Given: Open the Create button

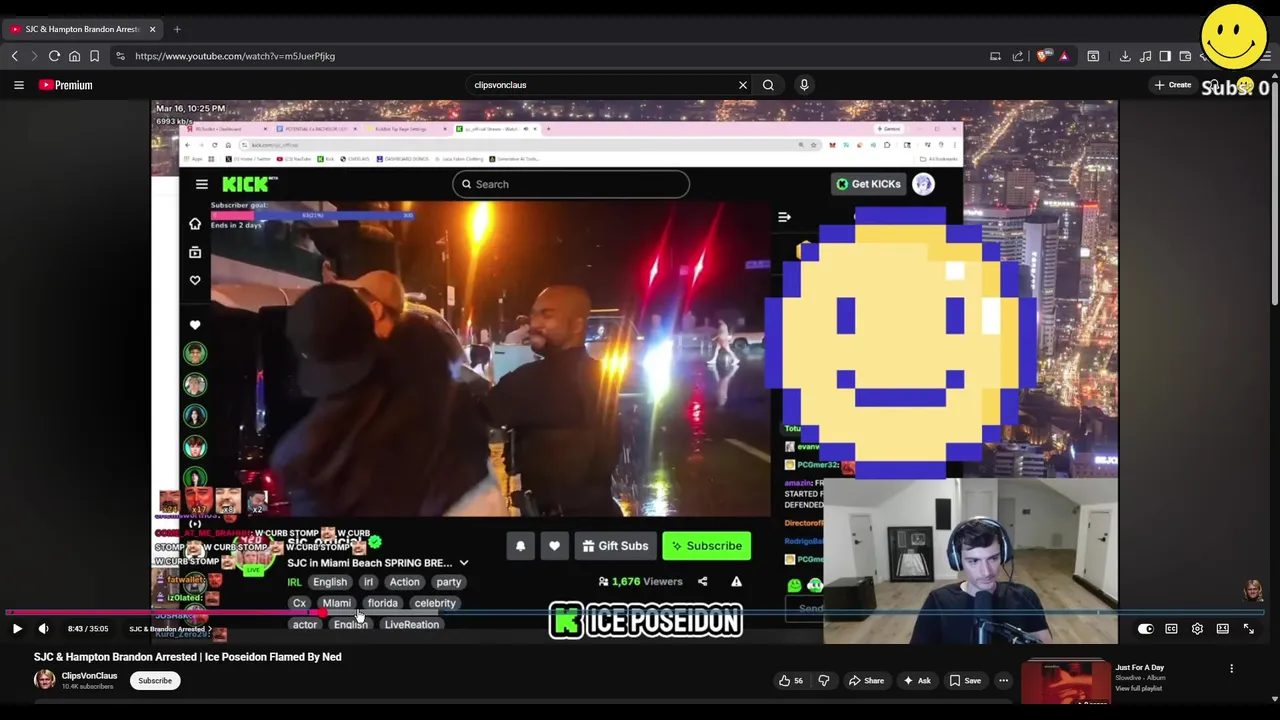Looking at the screenshot, I should (1173, 85).
